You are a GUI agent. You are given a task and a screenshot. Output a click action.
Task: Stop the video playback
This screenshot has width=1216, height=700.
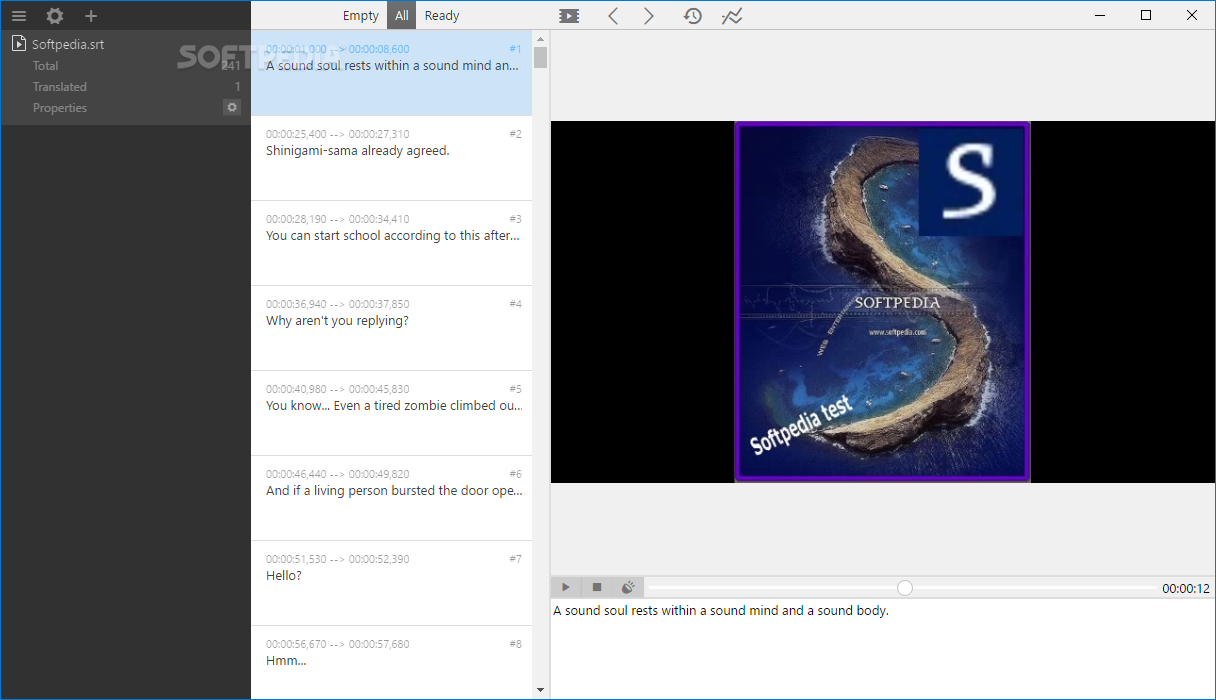click(x=597, y=587)
